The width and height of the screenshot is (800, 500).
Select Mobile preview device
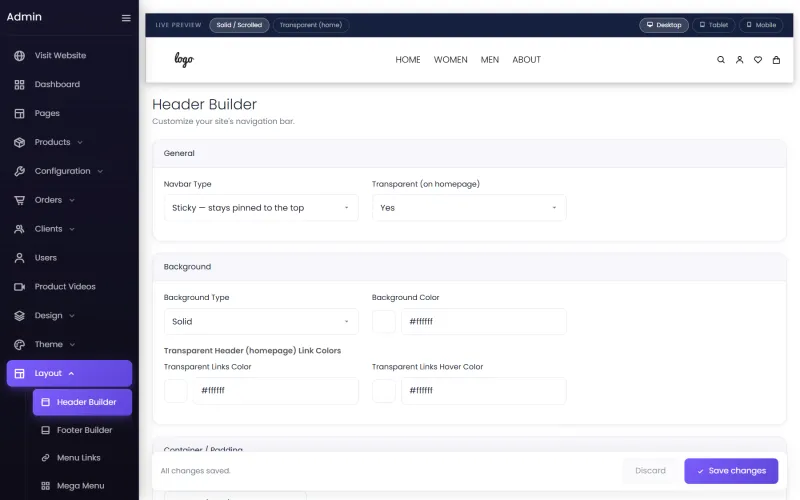(761, 25)
